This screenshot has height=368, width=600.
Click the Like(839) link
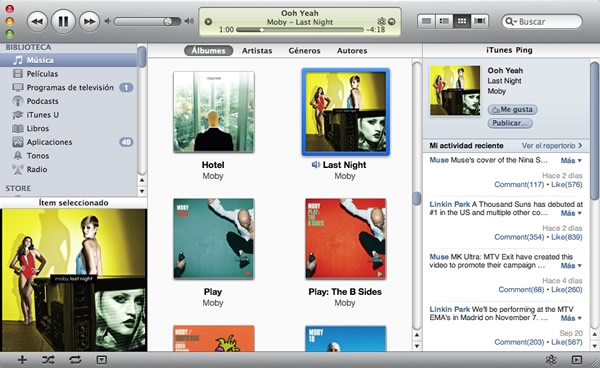pos(567,237)
